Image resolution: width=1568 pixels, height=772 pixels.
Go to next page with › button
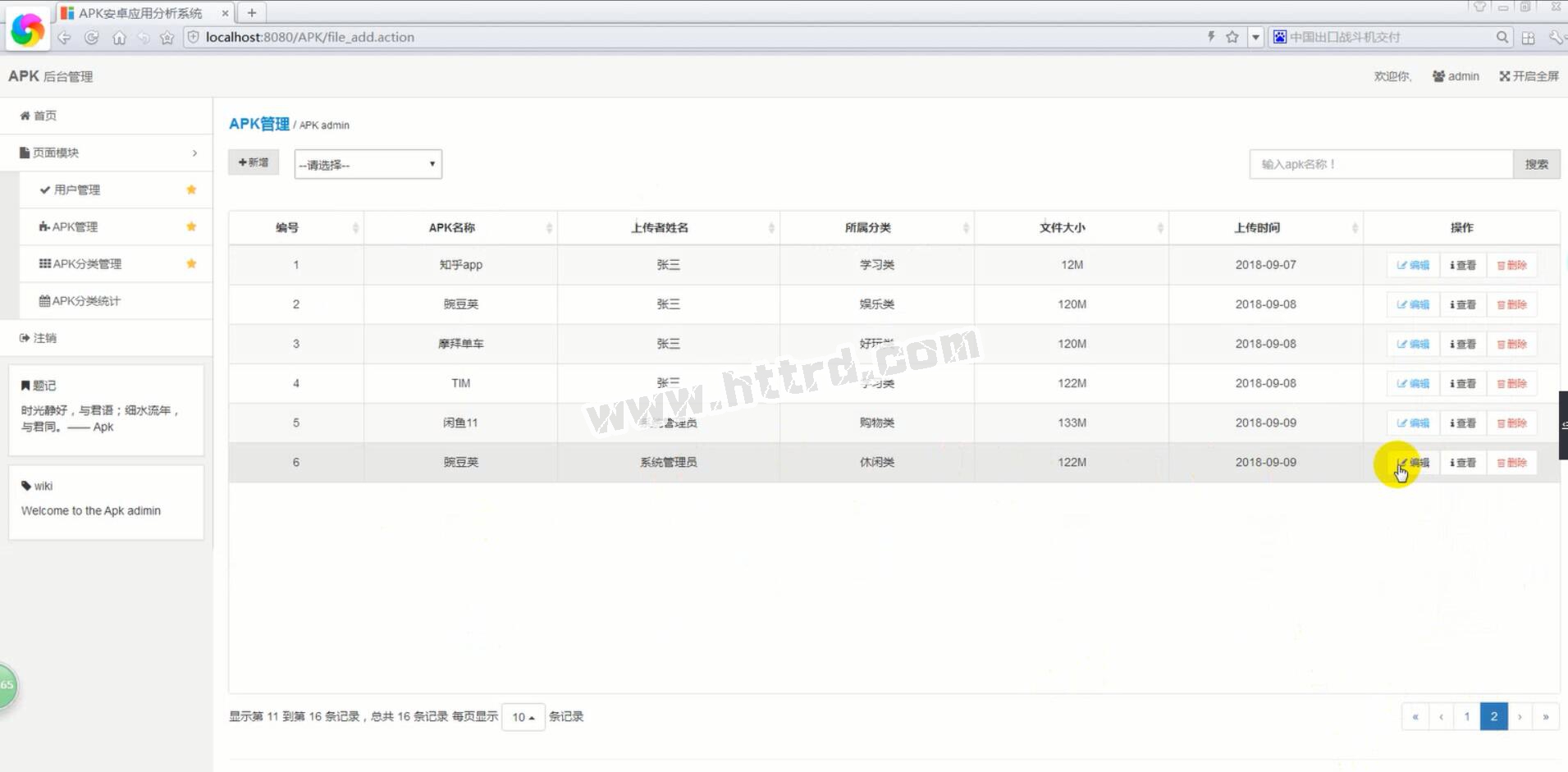coord(1520,716)
